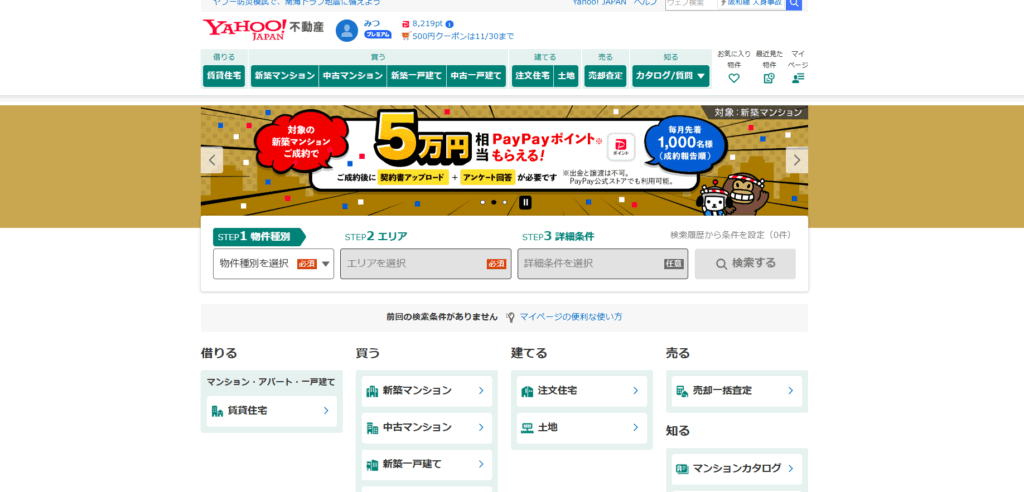Open 最近見た物件 history icon
The width and height of the screenshot is (1024, 492).
pyautogui.click(x=769, y=78)
